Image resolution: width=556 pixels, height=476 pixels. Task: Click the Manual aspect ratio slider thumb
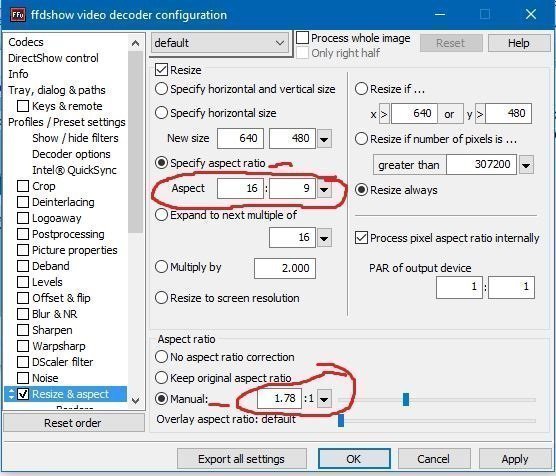tap(406, 399)
